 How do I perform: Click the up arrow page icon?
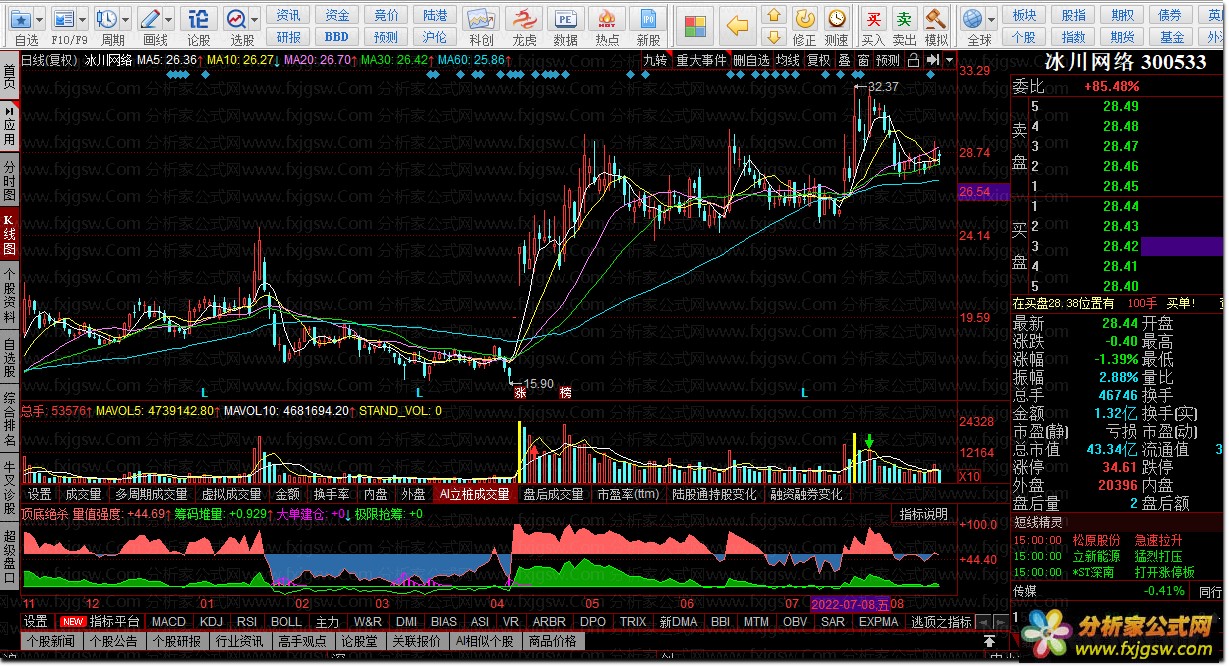tap(773, 15)
